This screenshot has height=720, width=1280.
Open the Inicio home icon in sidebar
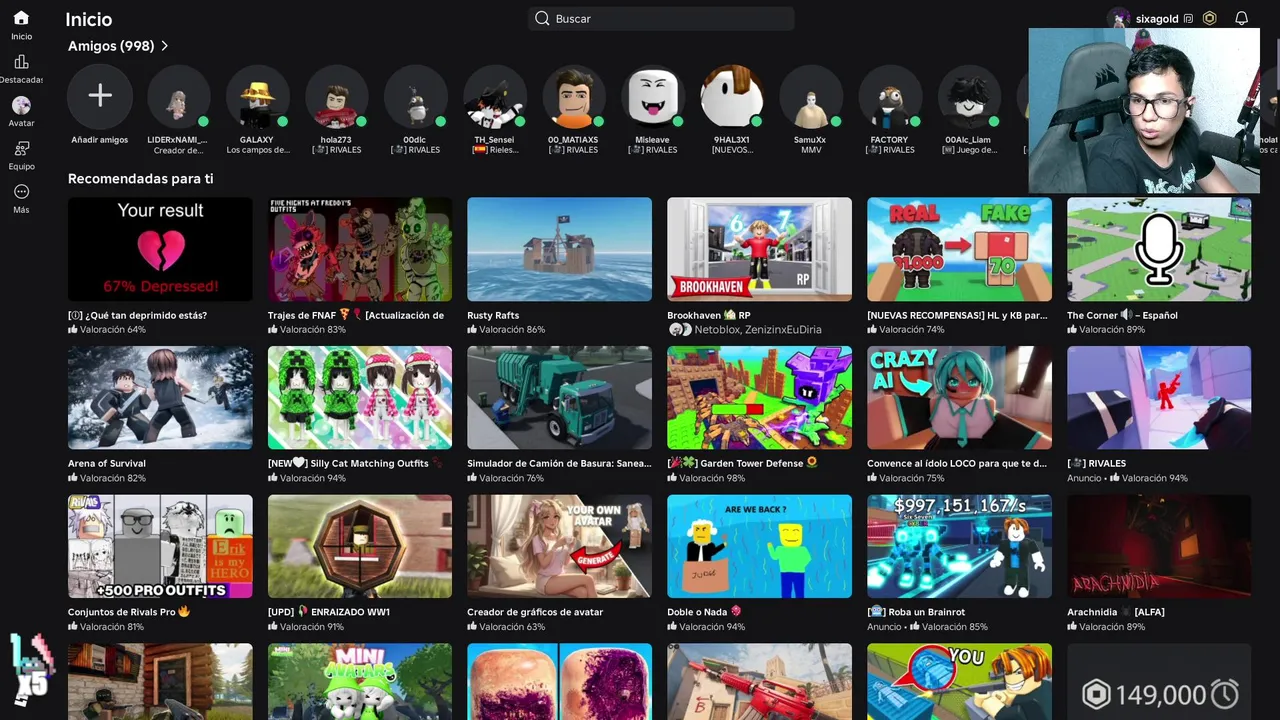click(21, 18)
